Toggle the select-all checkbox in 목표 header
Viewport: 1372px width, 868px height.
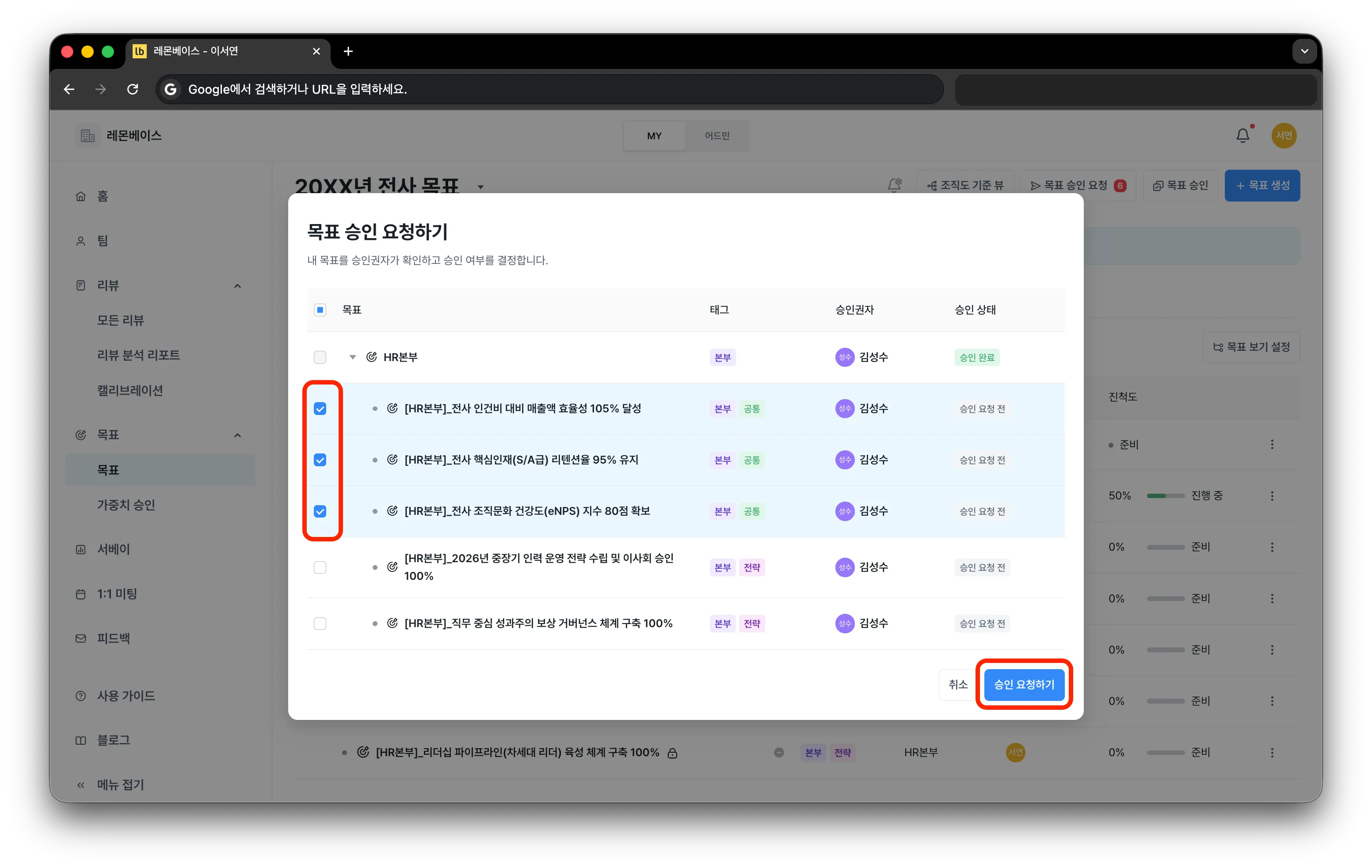click(x=320, y=310)
